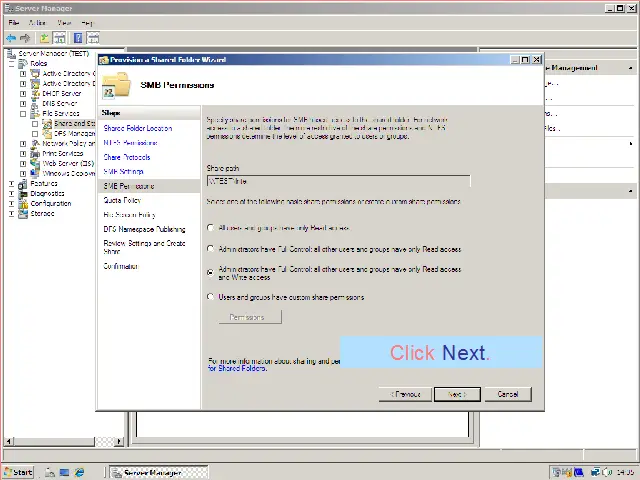Open the File menu

point(13,22)
